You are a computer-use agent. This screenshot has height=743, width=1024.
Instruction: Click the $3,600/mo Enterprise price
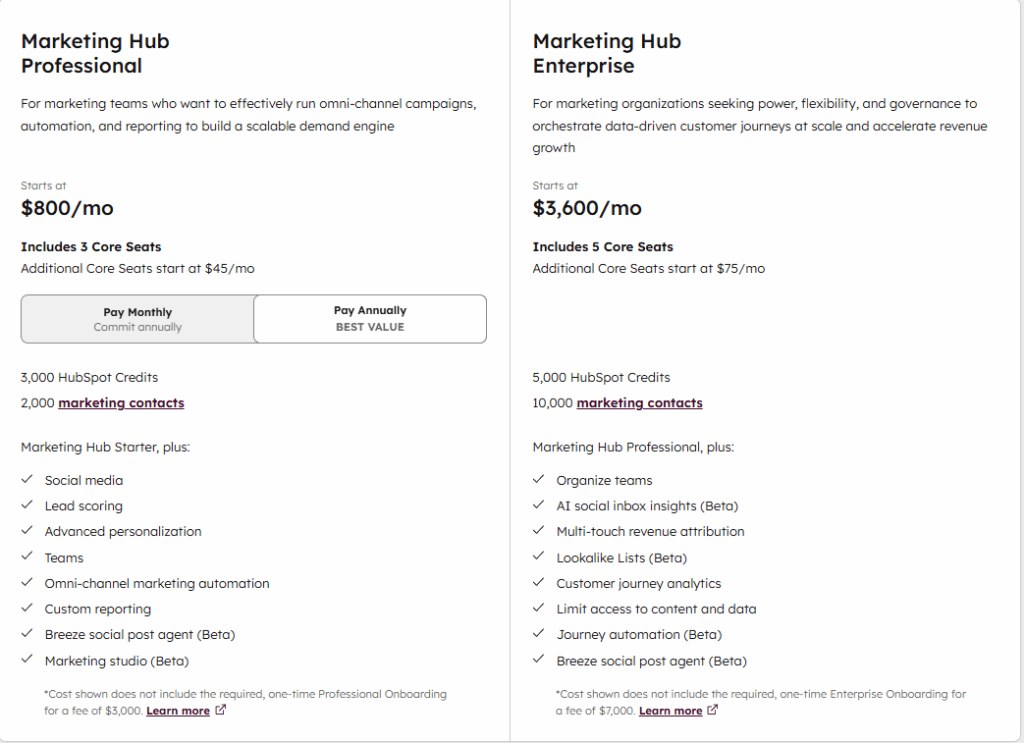(587, 209)
